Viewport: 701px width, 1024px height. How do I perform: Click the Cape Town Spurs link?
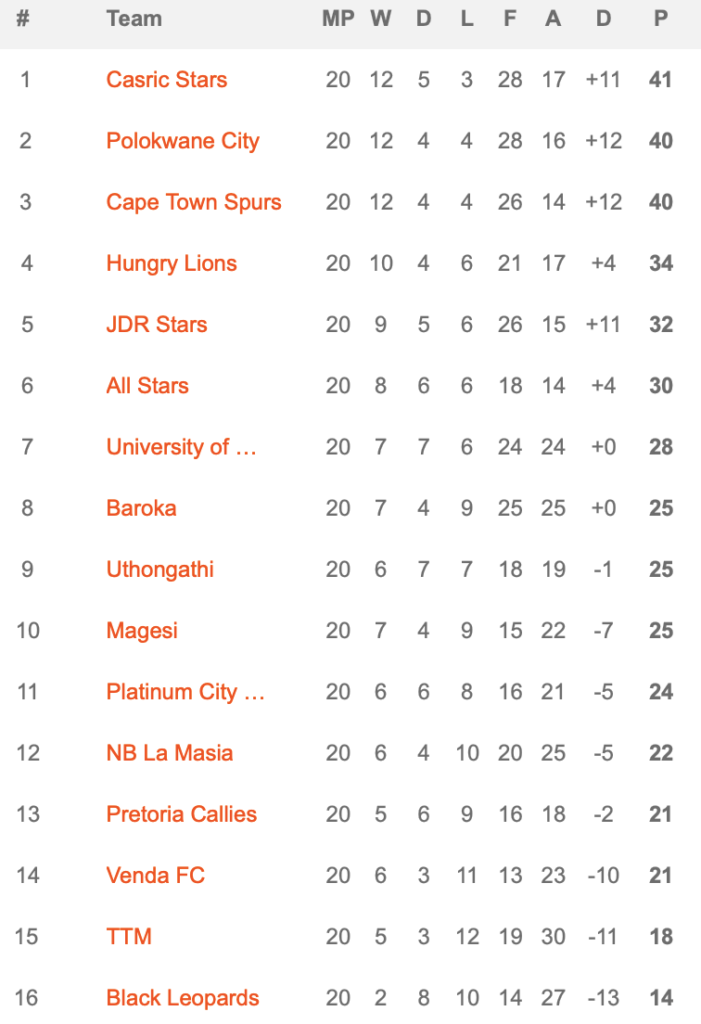pos(193,202)
